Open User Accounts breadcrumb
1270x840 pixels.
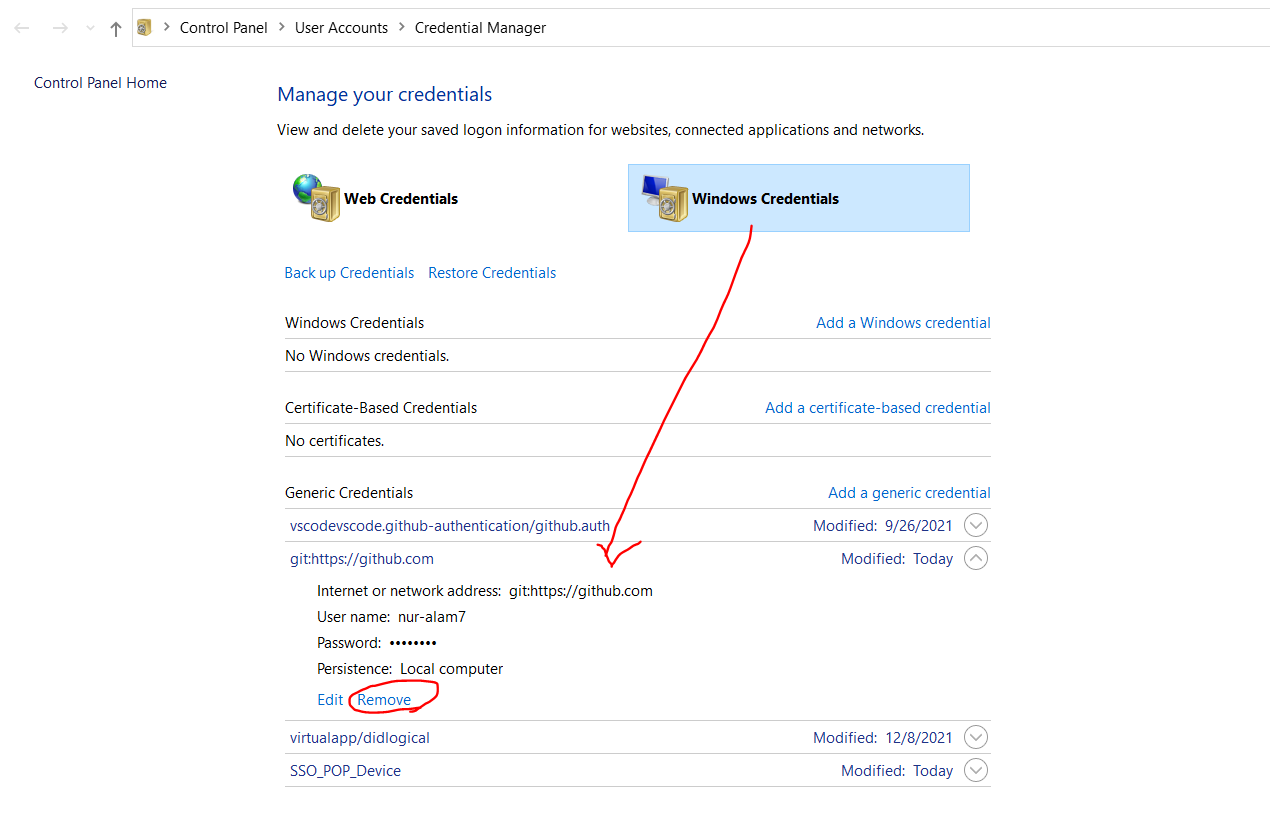click(x=341, y=28)
